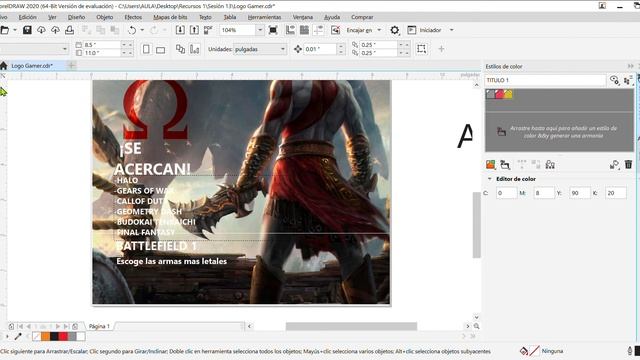Open the Options gear icon
The width and height of the screenshot is (640, 360).
tap(394, 30)
